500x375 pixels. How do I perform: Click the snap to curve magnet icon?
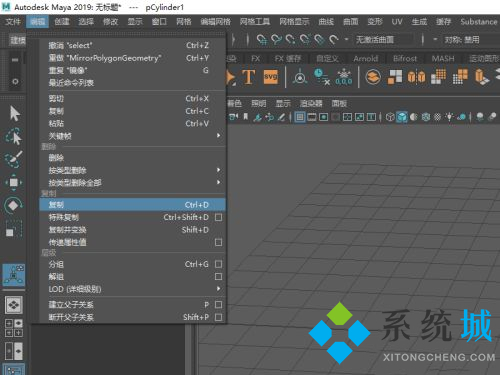[x=276, y=40]
